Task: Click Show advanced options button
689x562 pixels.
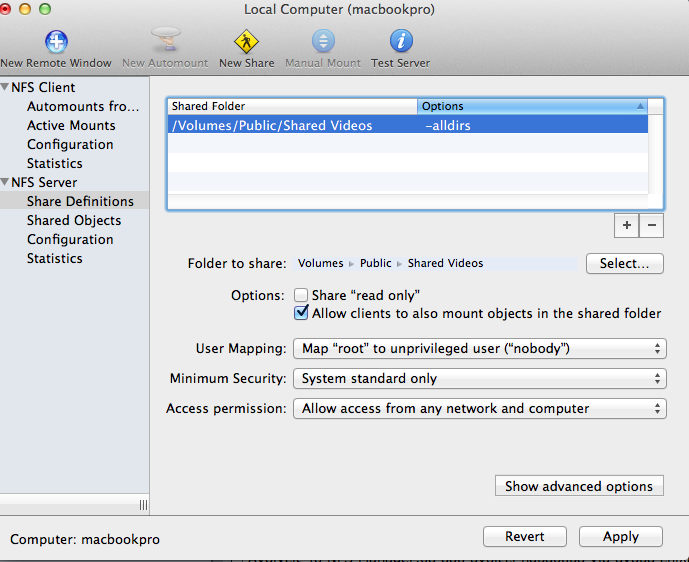Action: [579, 486]
